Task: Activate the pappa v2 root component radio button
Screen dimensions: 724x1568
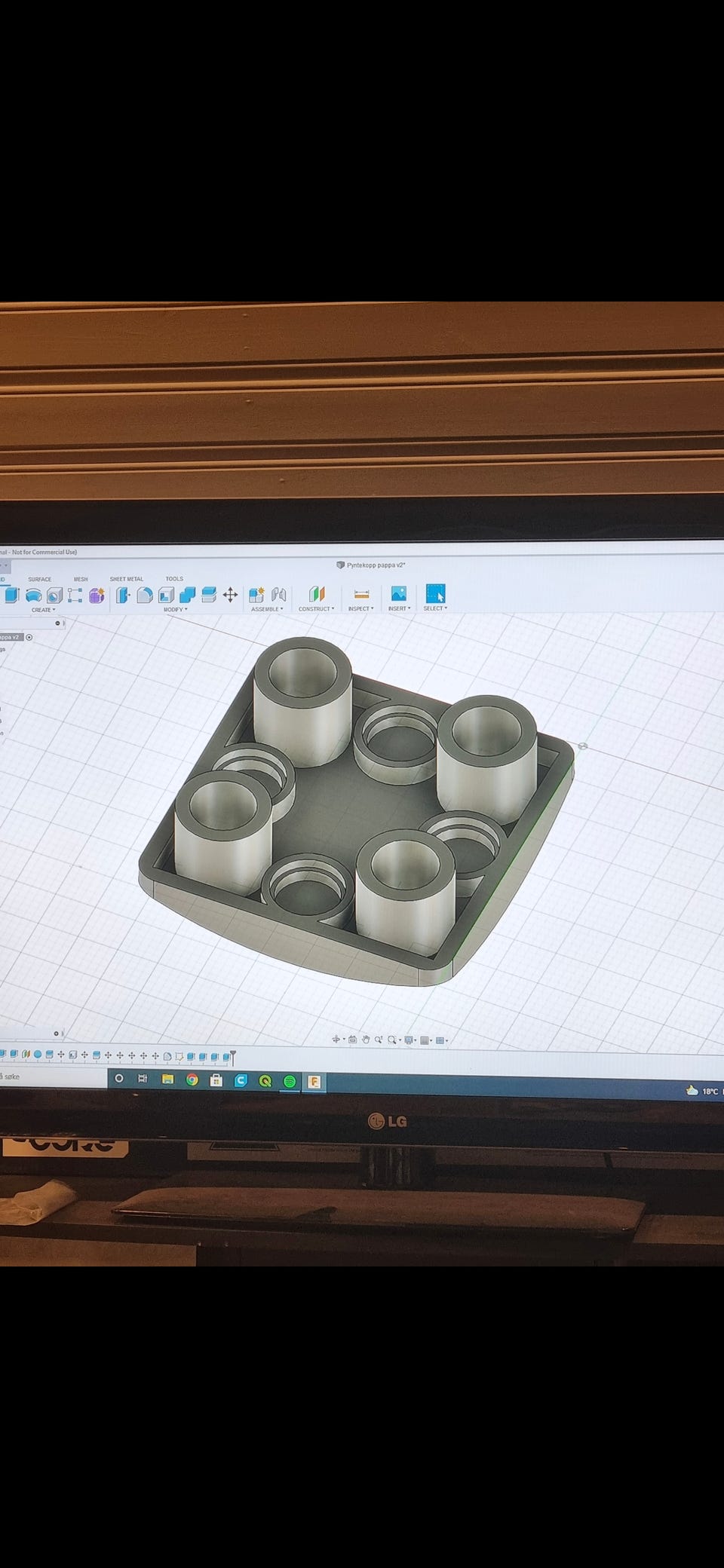Action: tap(29, 637)
